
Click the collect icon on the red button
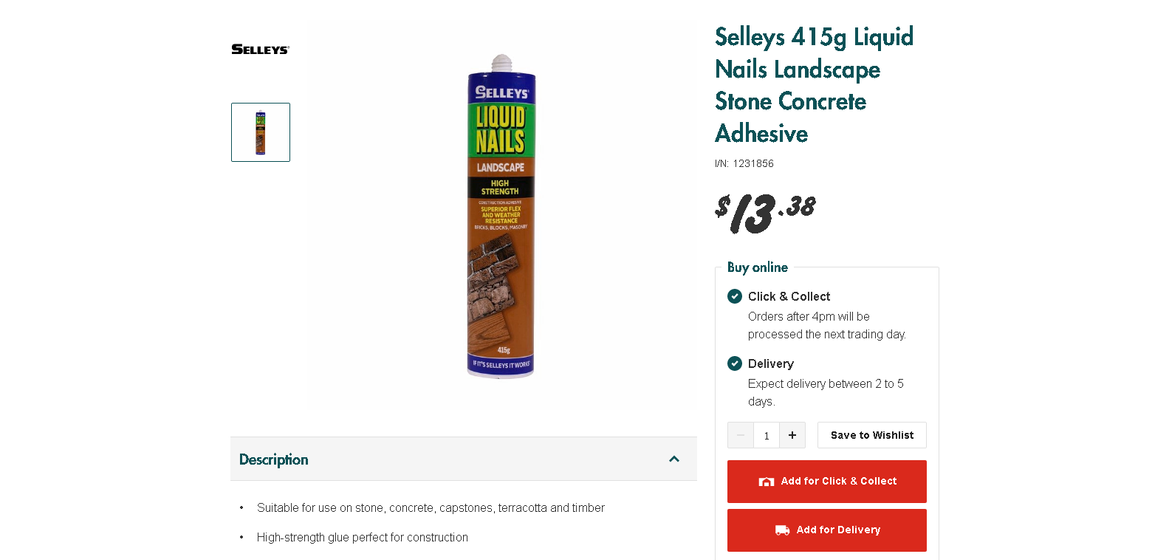click(766, 481)
